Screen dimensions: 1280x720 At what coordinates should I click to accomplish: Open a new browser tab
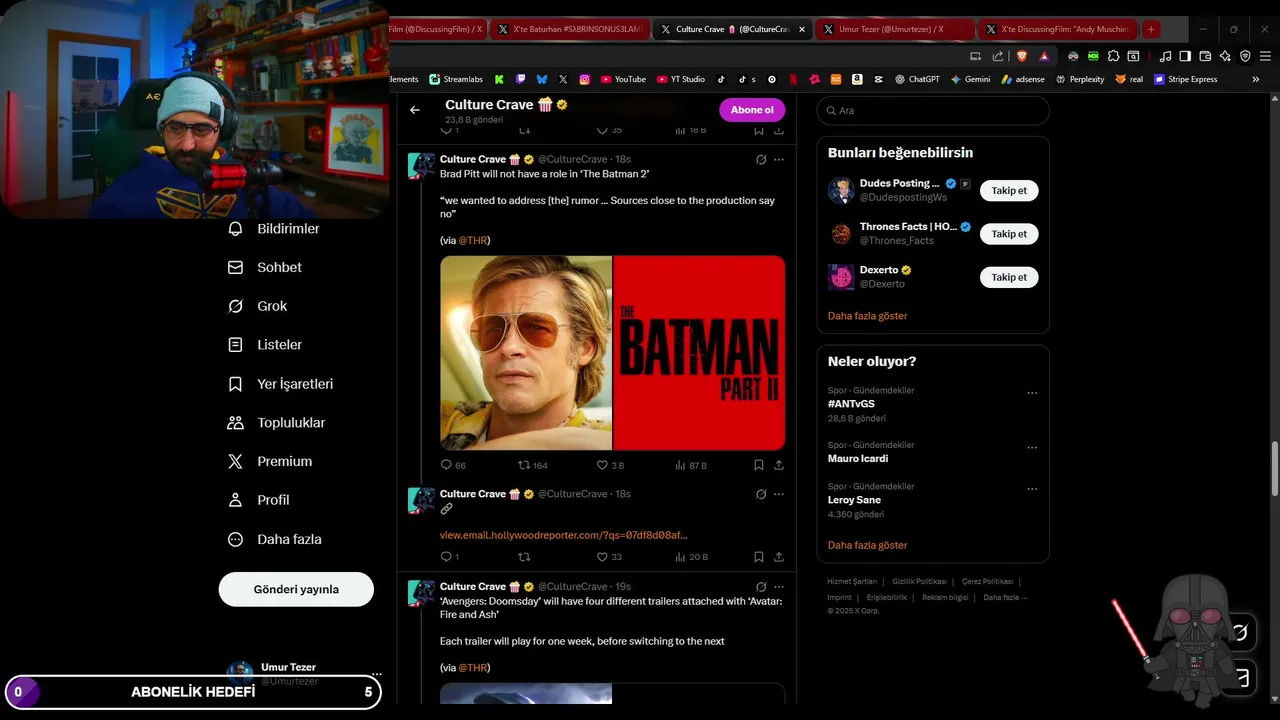coord(1151,29)
